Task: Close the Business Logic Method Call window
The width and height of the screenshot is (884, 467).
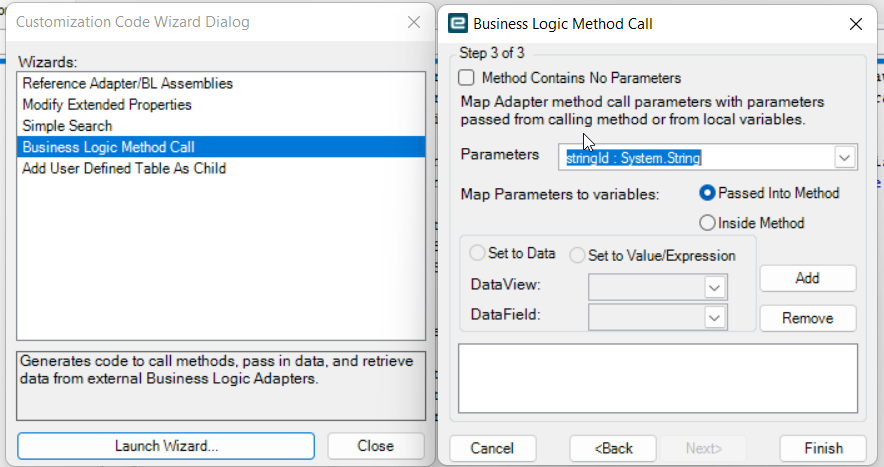Action: (855, 24)
